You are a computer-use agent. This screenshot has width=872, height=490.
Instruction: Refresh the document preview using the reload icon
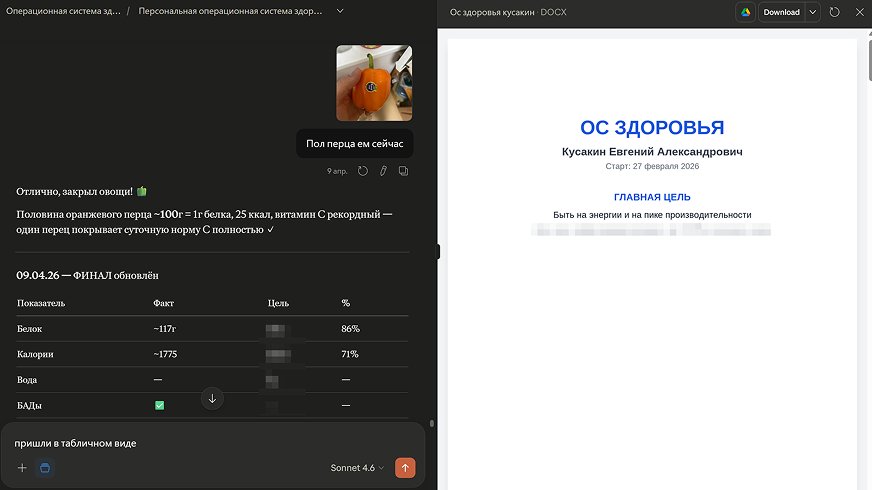coord(834,12)
